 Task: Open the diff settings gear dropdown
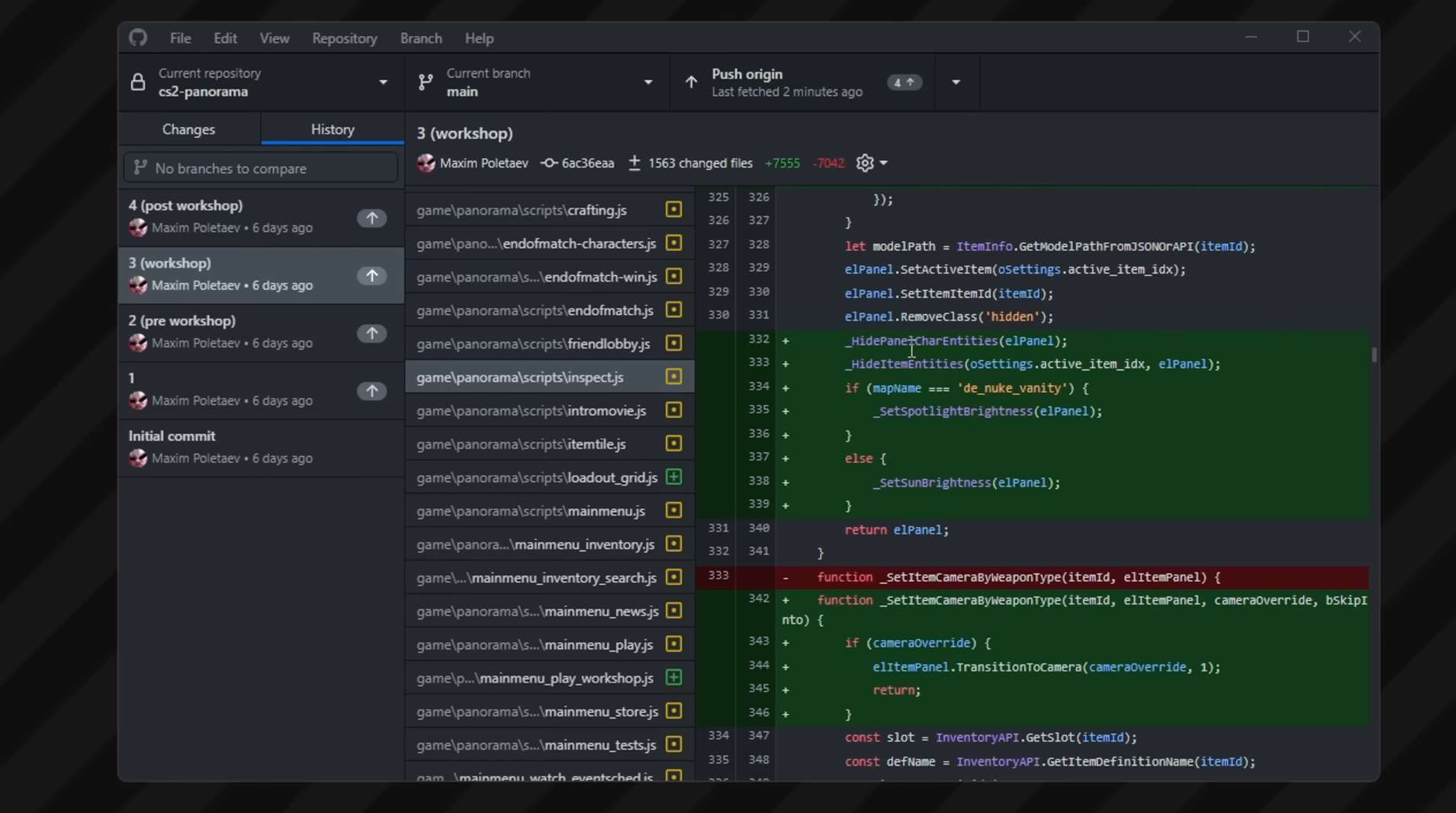coord(872,163)
